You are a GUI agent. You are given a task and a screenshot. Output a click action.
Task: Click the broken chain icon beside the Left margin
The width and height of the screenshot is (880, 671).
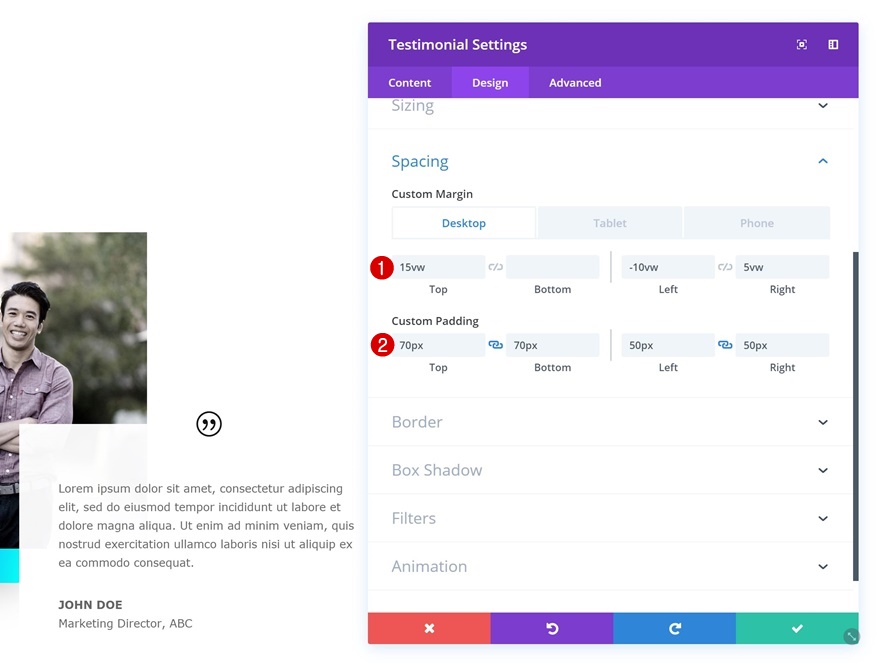pyautogui.click(x=723, y=266)
